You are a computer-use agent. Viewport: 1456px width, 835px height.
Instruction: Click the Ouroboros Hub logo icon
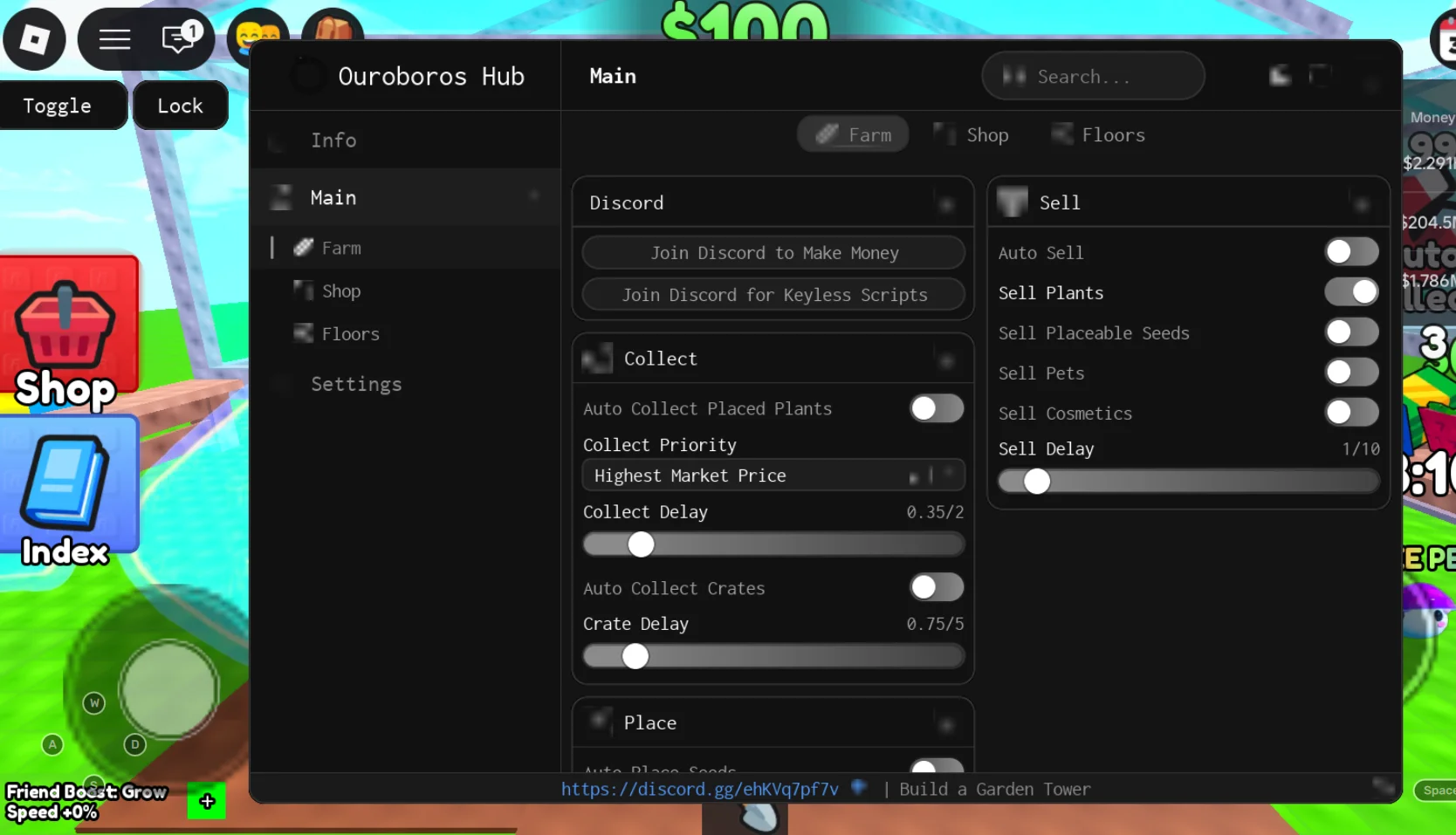307,76
